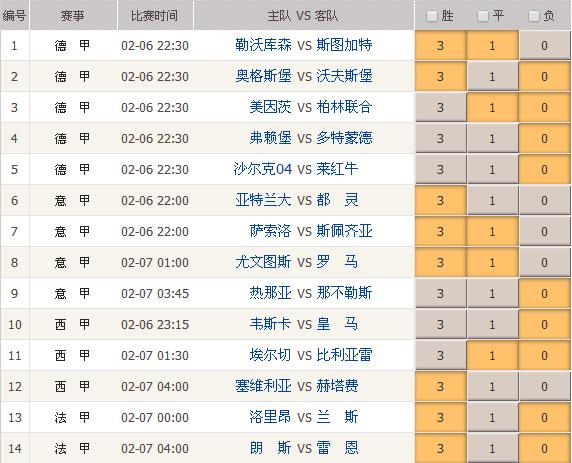572x463 pixels.
Task: Open 勒沃库森 team link
Action: [x=263, y=45]
